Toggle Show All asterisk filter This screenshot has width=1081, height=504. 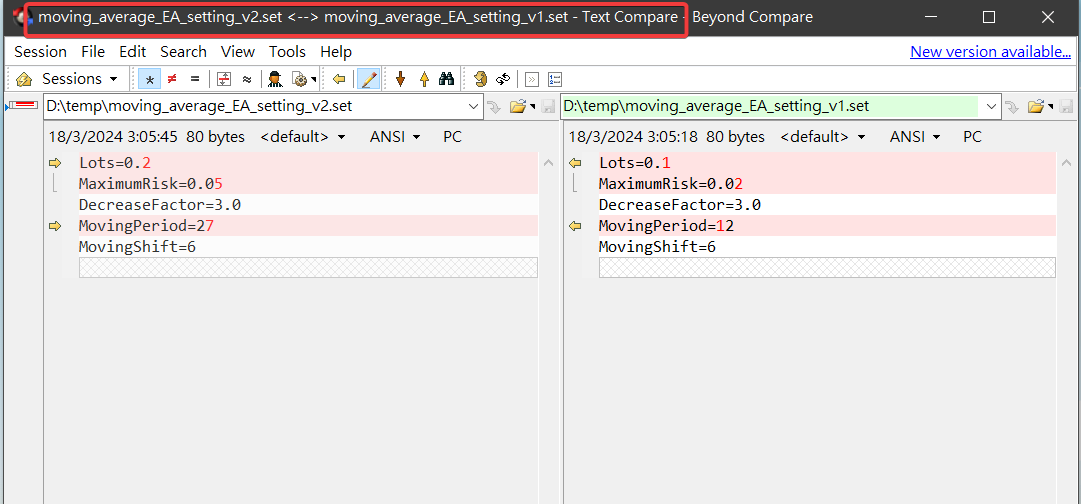coord(150,79)
